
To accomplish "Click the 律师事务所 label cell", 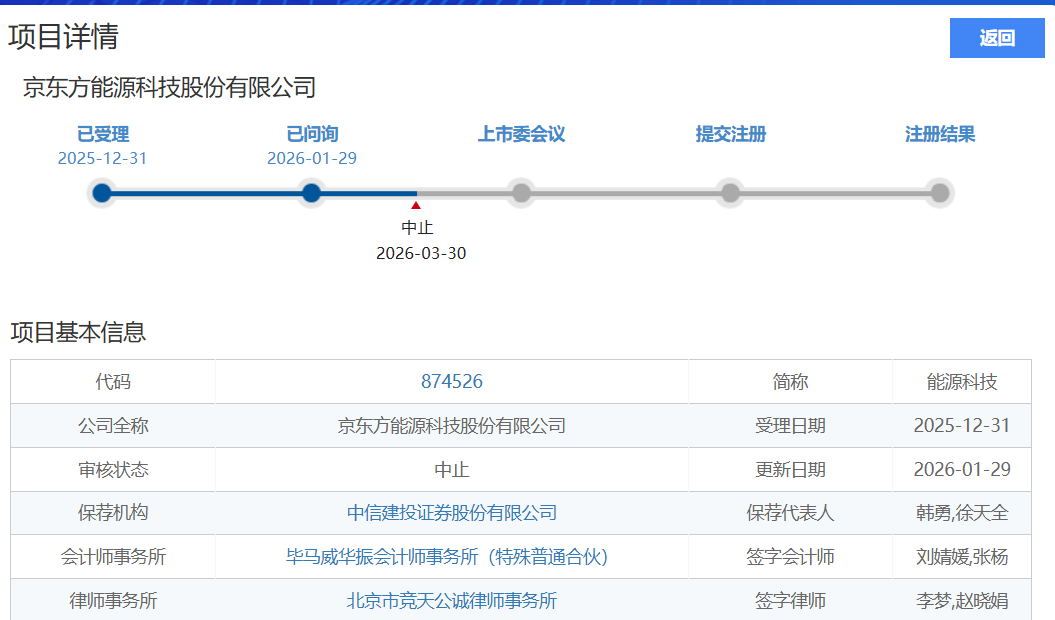I will pos(113,600).
